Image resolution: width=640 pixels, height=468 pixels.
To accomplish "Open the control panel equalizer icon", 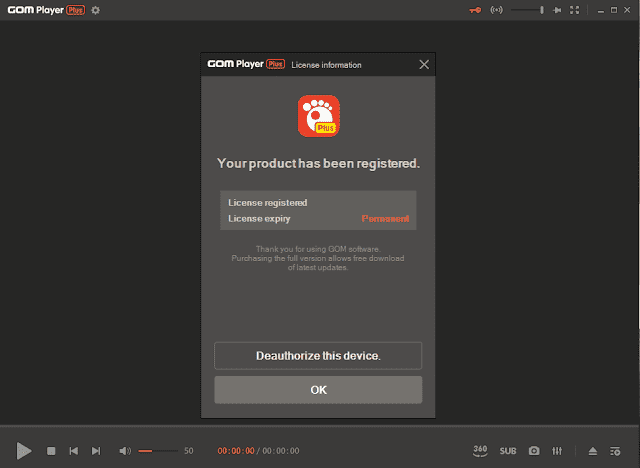I will click(x=557, y=451).
